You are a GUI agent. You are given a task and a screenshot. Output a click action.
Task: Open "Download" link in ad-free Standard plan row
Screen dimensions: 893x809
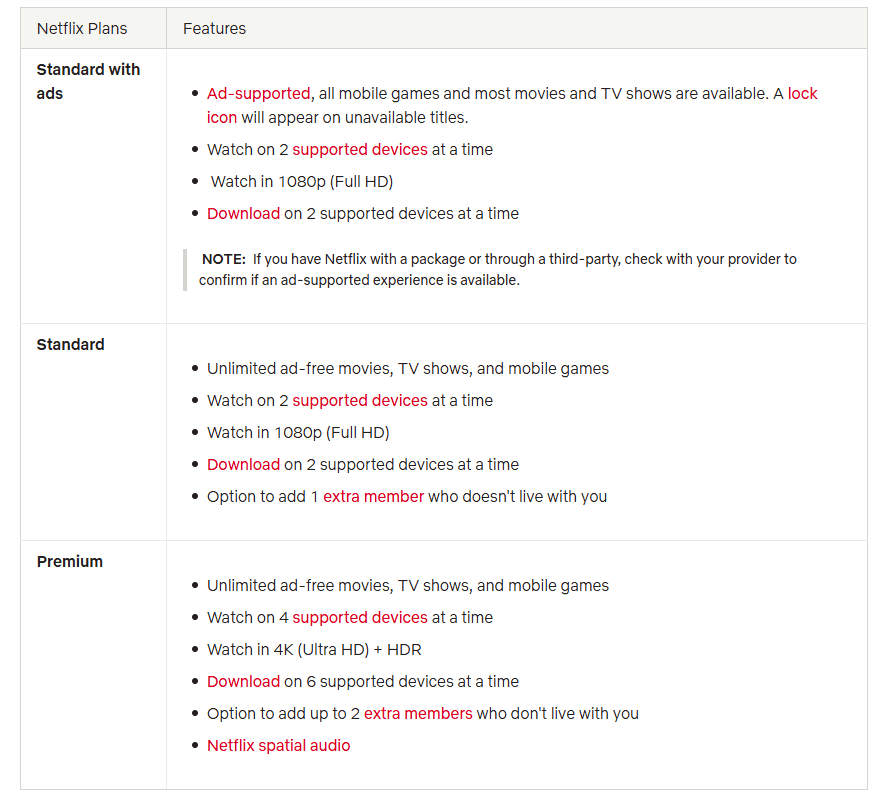click(x=243, y=465)
